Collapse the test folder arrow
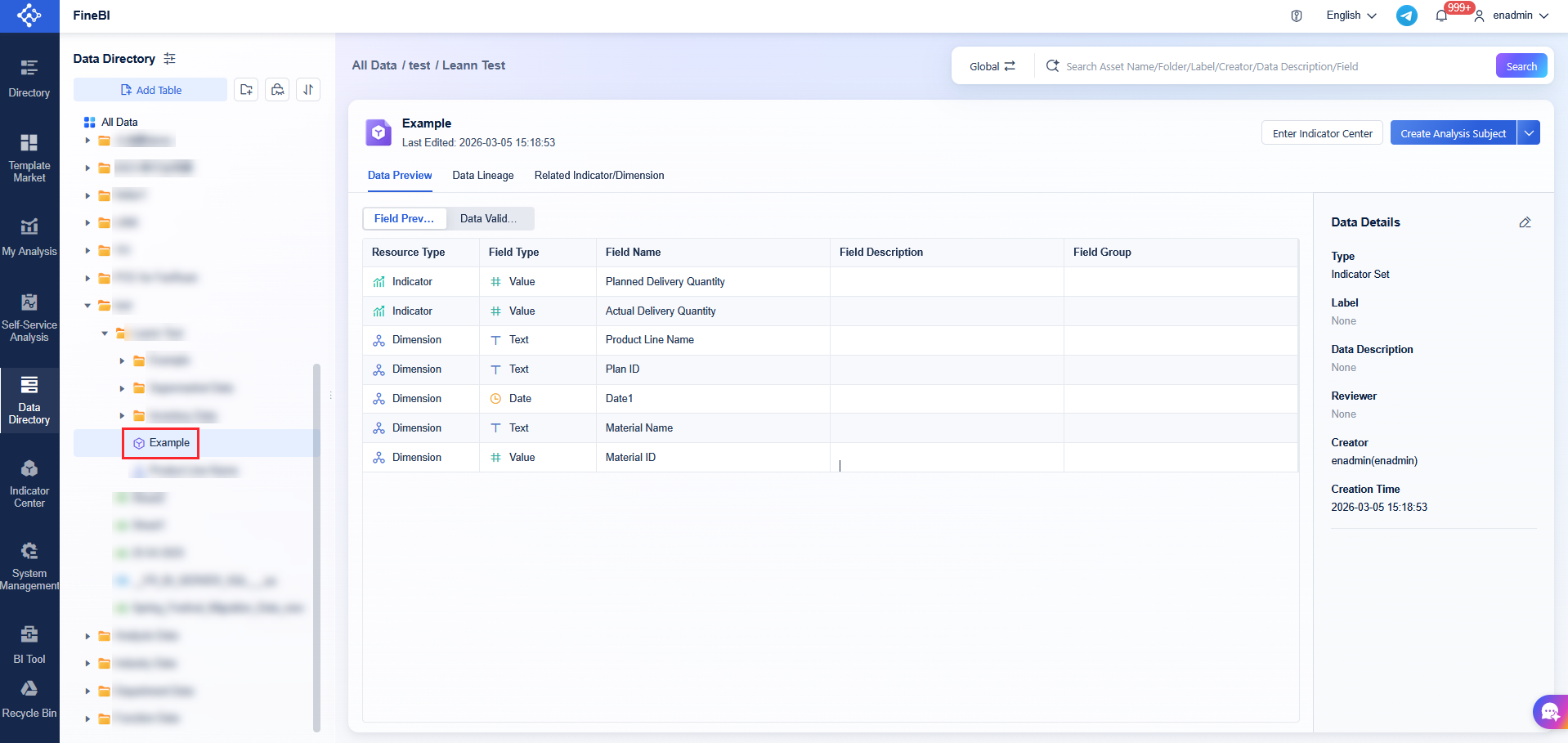The image size is (1568, 743). tap(87, 306)
